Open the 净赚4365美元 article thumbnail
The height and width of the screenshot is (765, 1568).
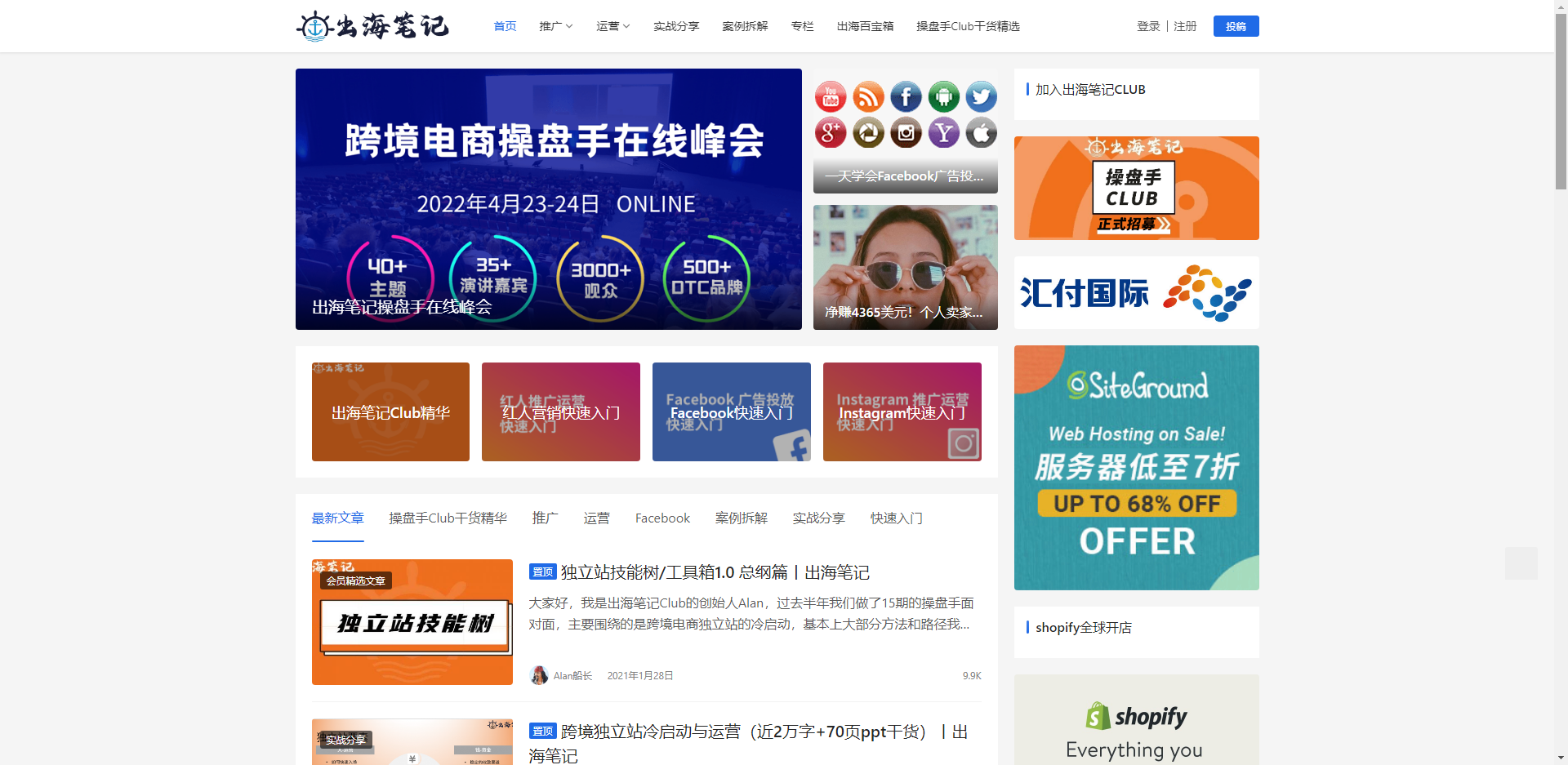point(906,267)
